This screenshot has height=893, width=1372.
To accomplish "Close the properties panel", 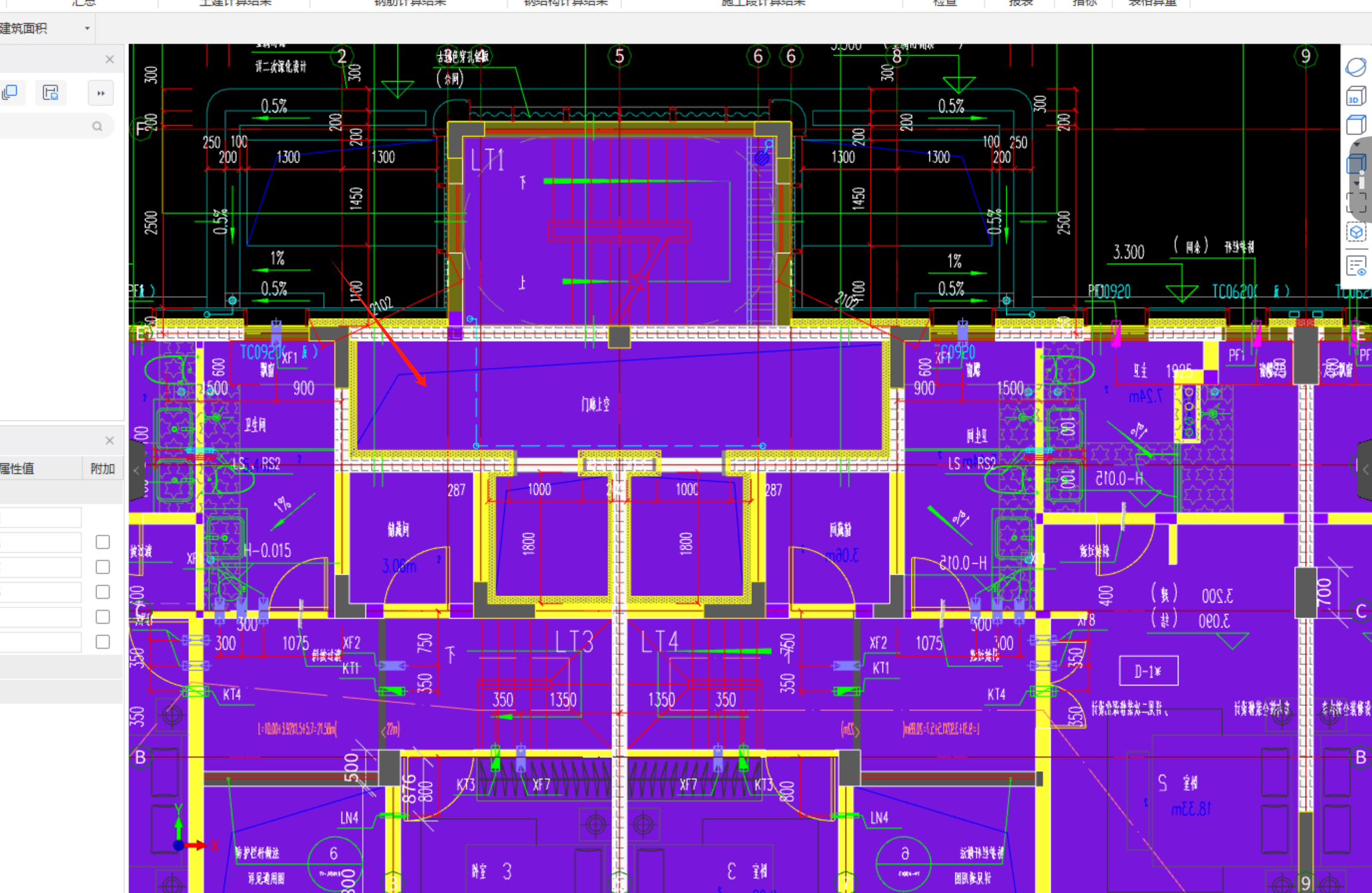I will (x=110, y=441).
